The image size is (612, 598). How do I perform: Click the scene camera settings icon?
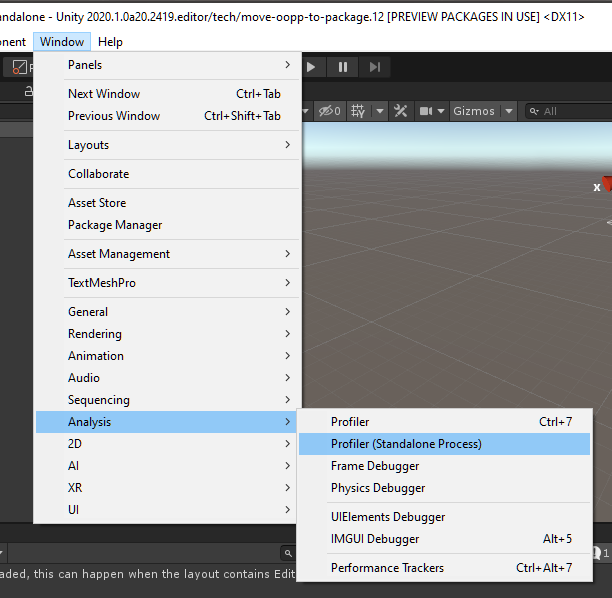pyautogui.click(x=426, y=111)
